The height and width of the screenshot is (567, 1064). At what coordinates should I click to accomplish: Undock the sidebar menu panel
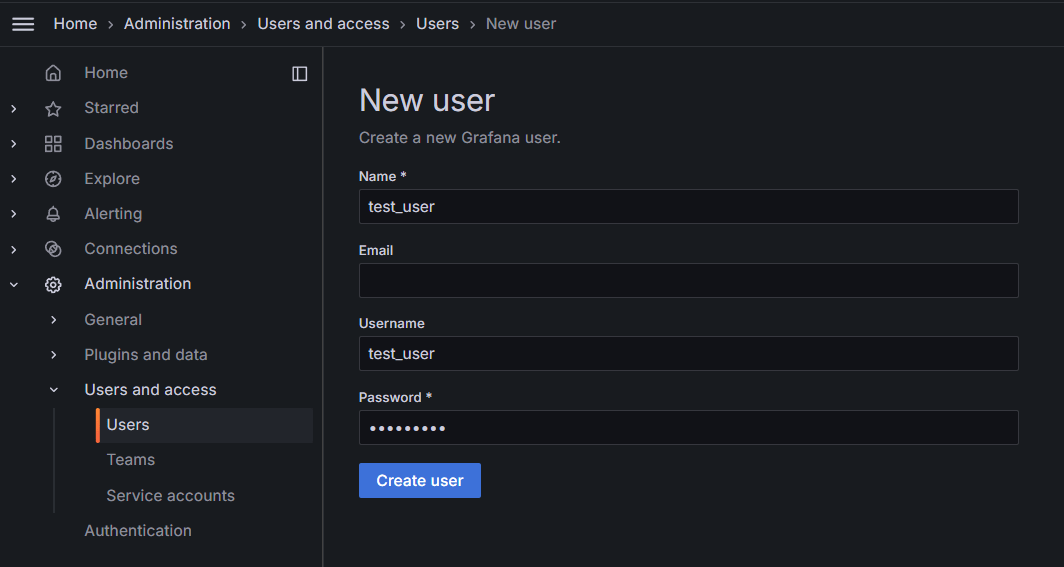point(299,73)
